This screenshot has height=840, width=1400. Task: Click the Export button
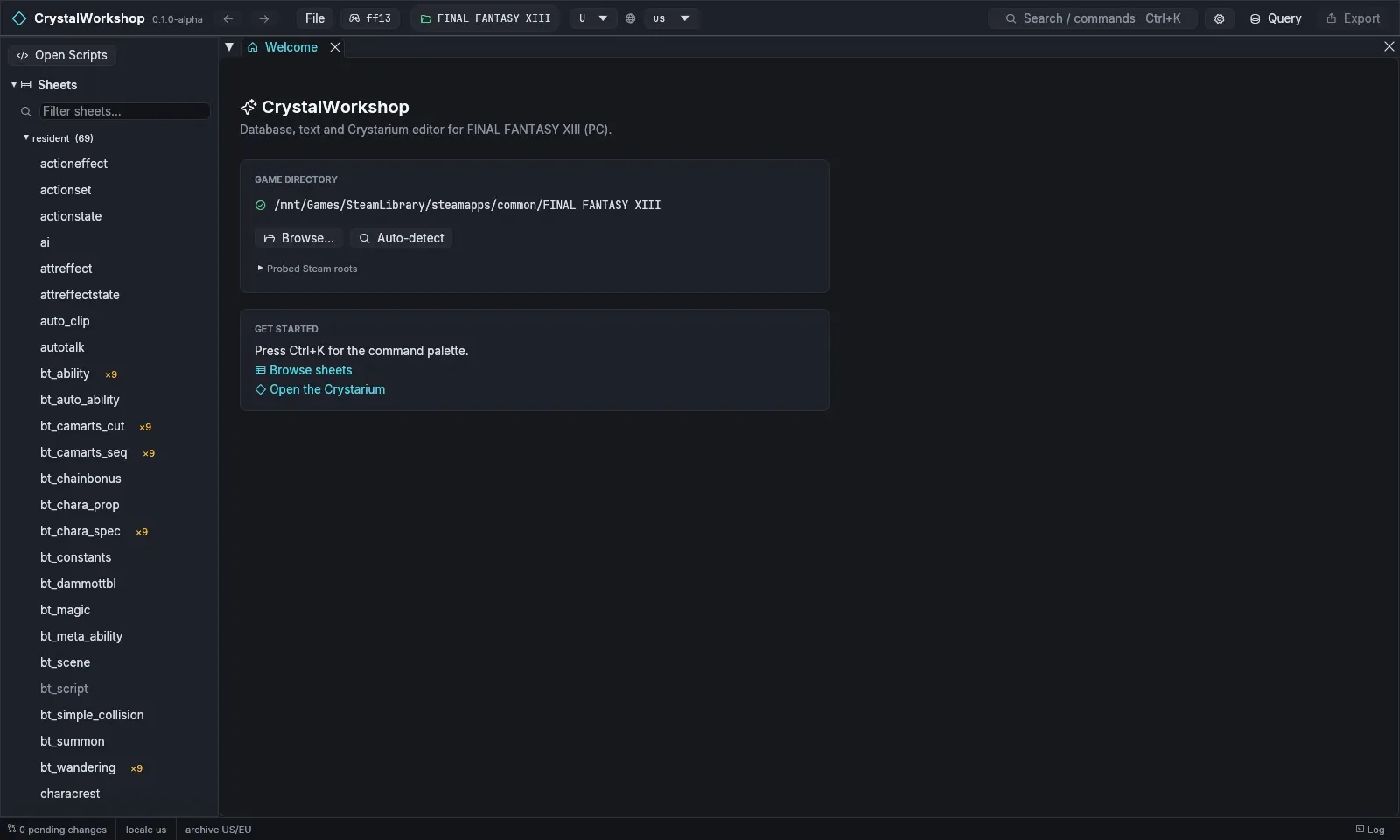click(x=1353, y=18)
